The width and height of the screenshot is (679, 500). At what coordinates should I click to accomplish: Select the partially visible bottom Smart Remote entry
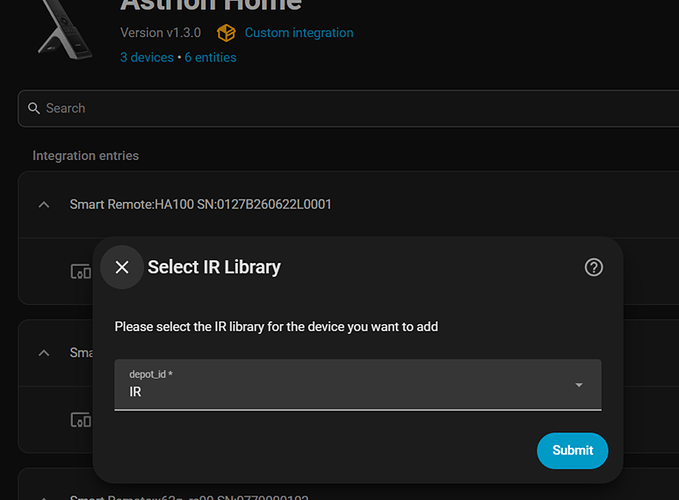189,497
